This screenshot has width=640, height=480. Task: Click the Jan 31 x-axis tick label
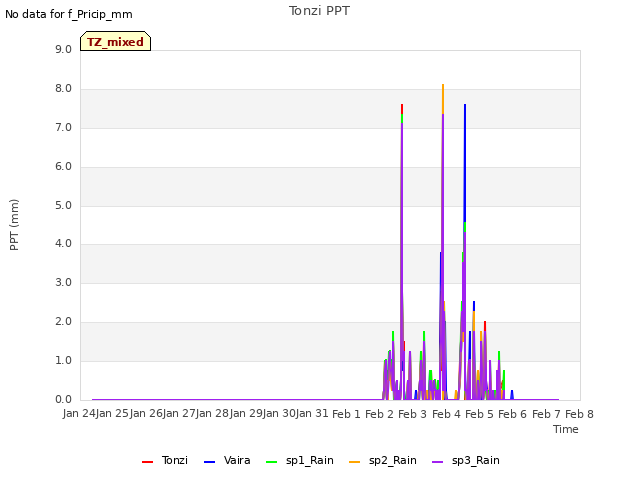[x=312, y=414]
